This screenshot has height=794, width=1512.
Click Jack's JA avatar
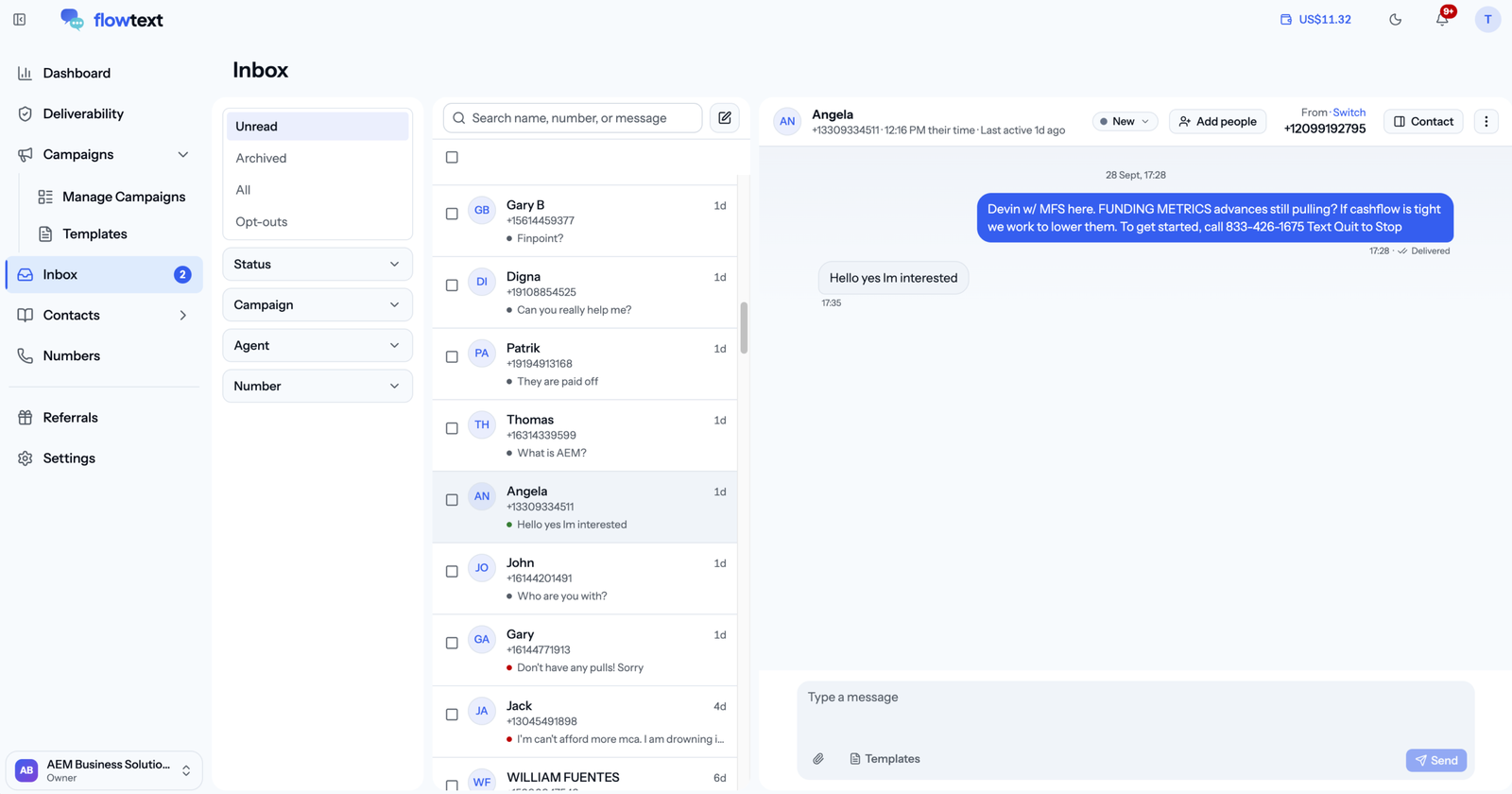click(482, 711)
